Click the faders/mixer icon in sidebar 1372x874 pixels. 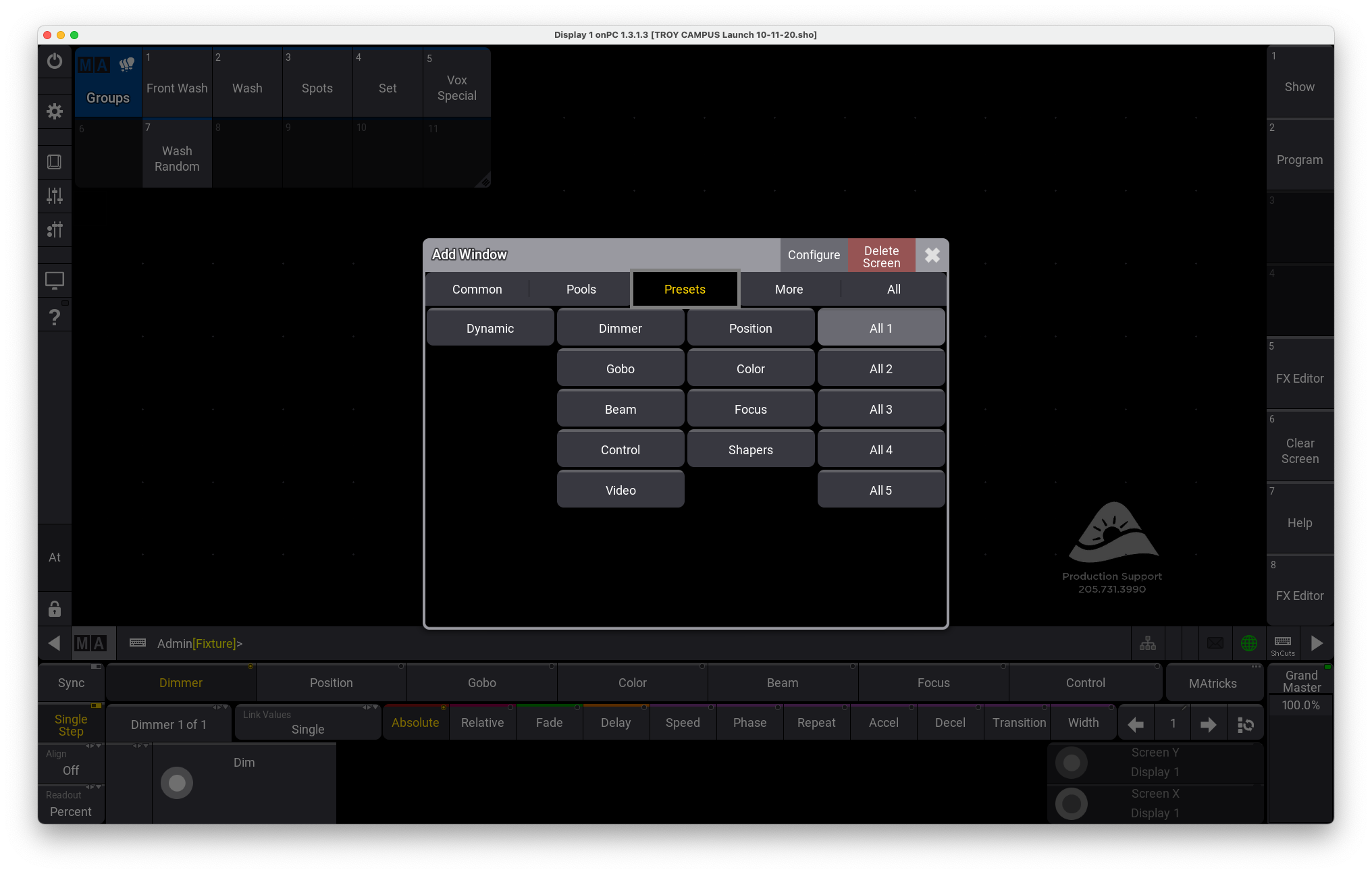tap(55, 196)
